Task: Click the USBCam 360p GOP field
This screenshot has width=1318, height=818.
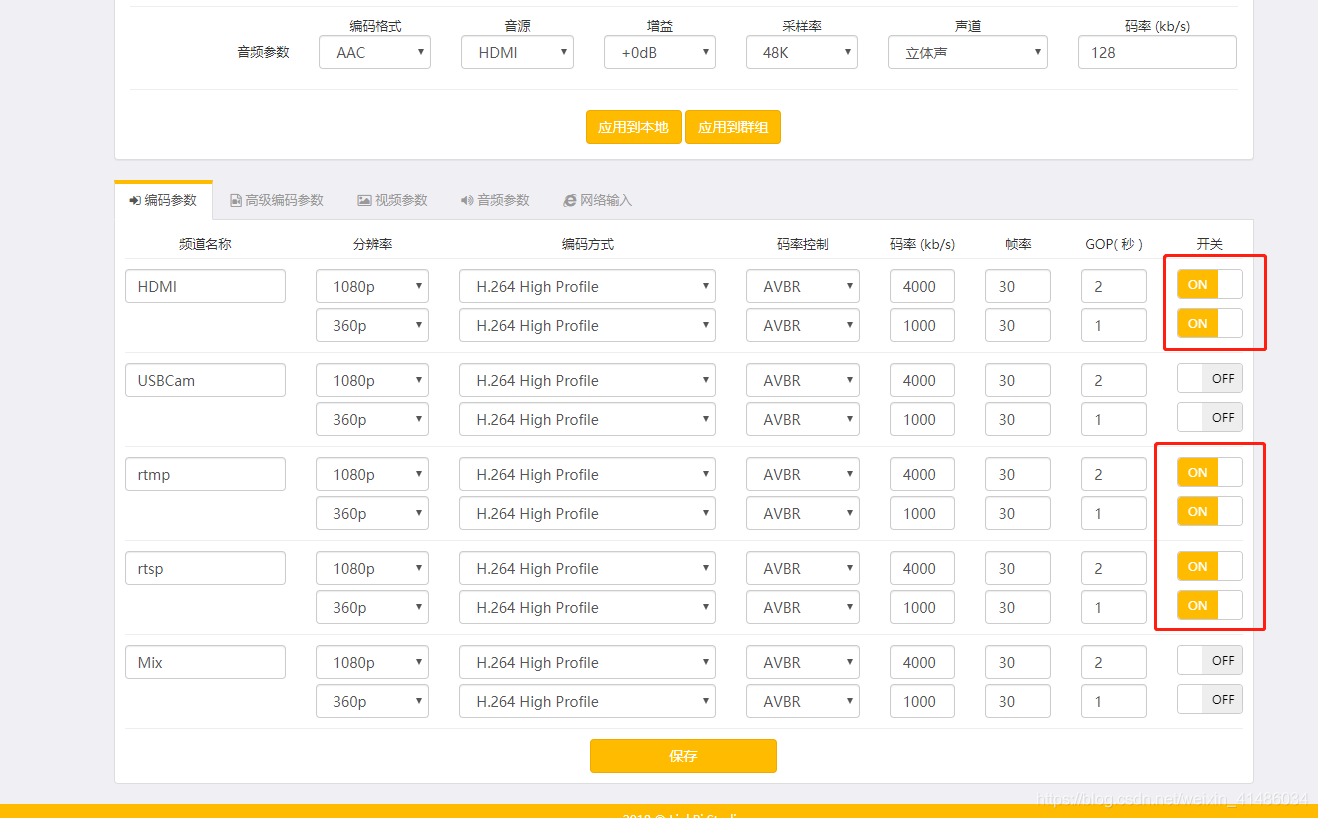Action: click(x=1114, y=419)
